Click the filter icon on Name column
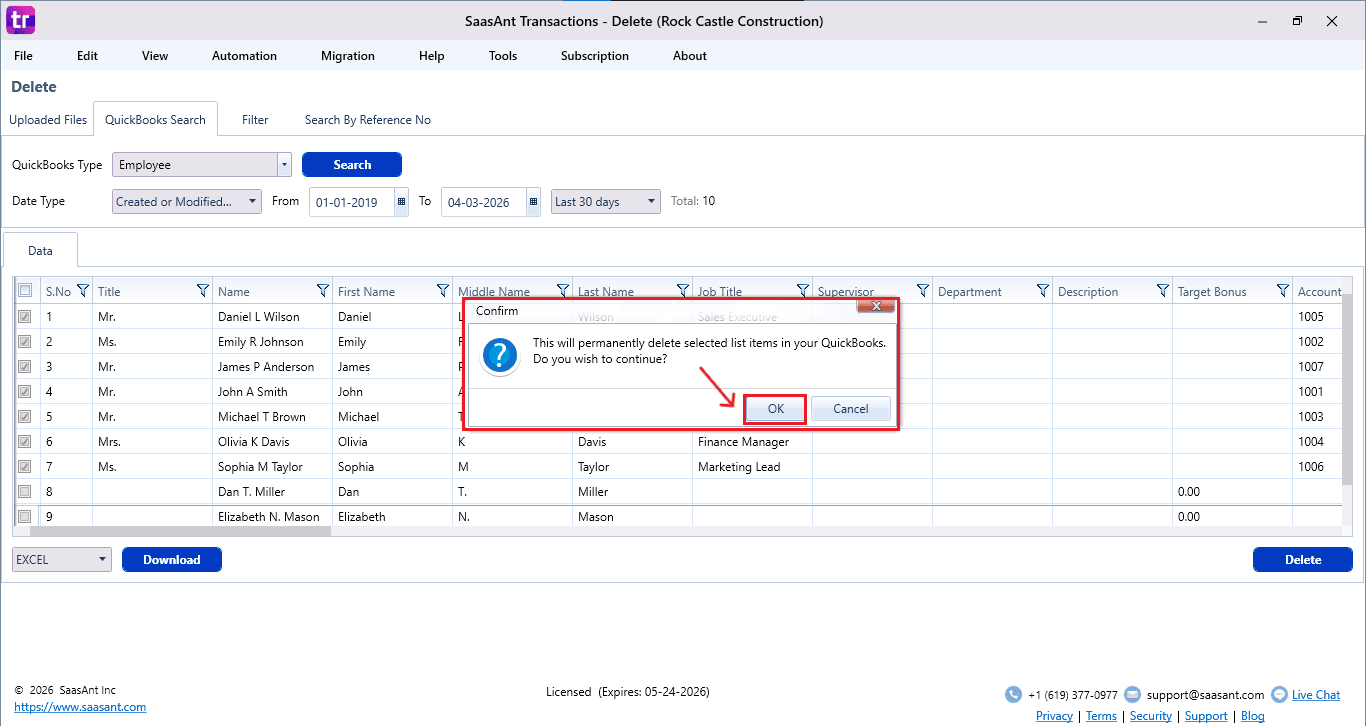Screen dimensions: 1366x726 click(322, 291)
